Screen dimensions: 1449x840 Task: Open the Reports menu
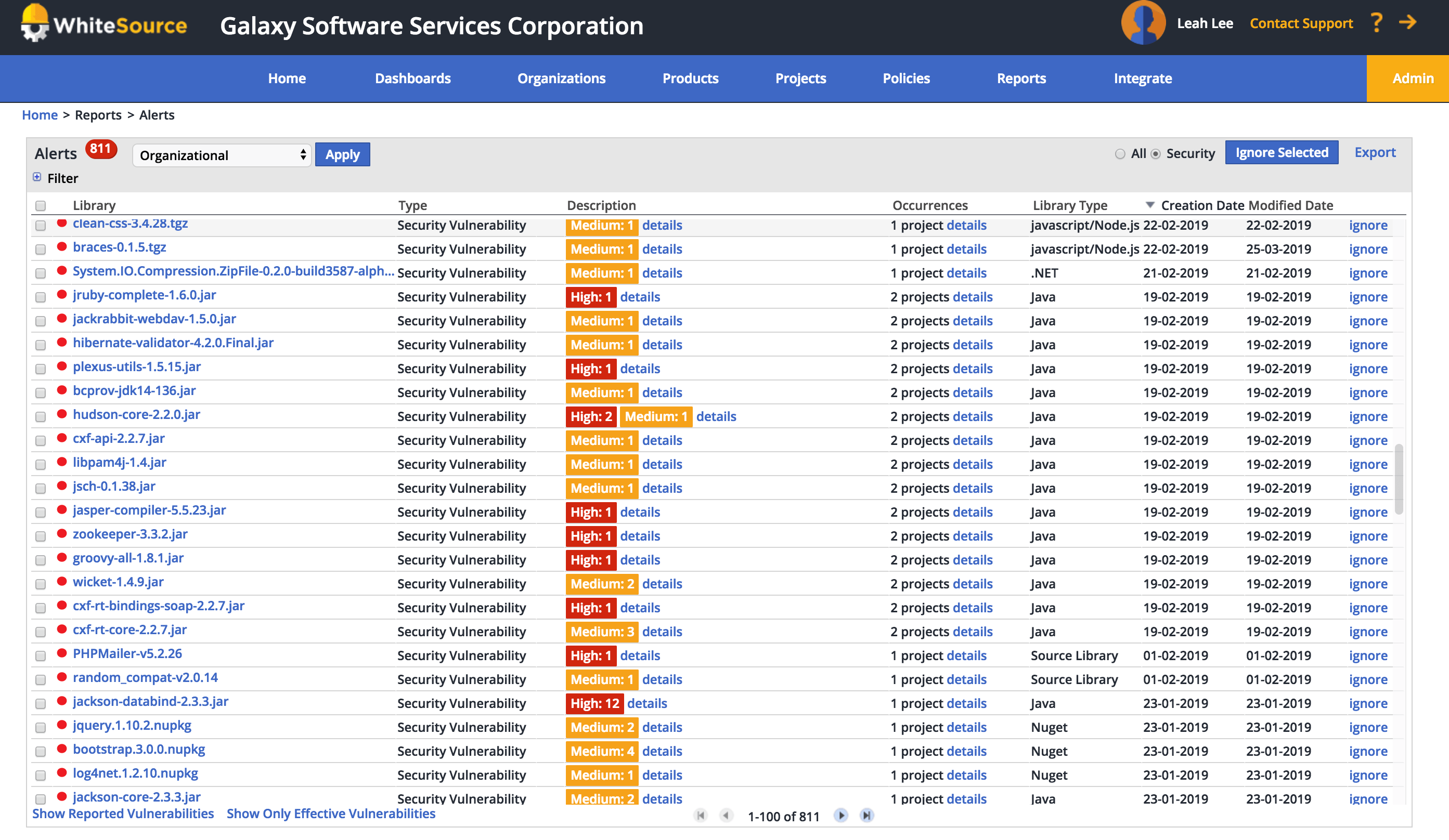pos(1021,78)
